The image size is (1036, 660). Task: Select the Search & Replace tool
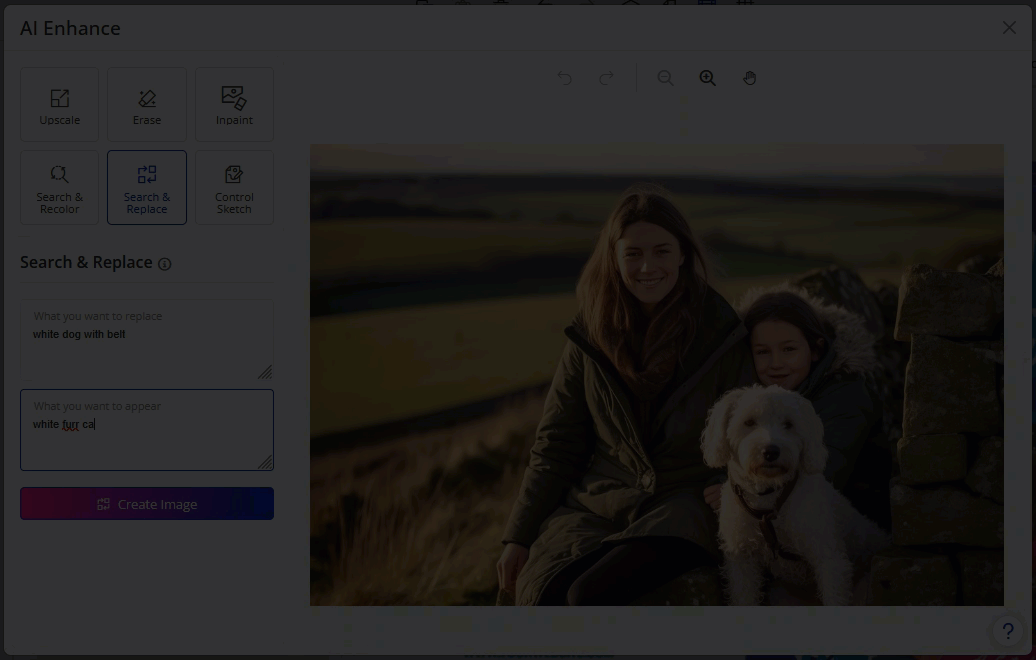147,188
